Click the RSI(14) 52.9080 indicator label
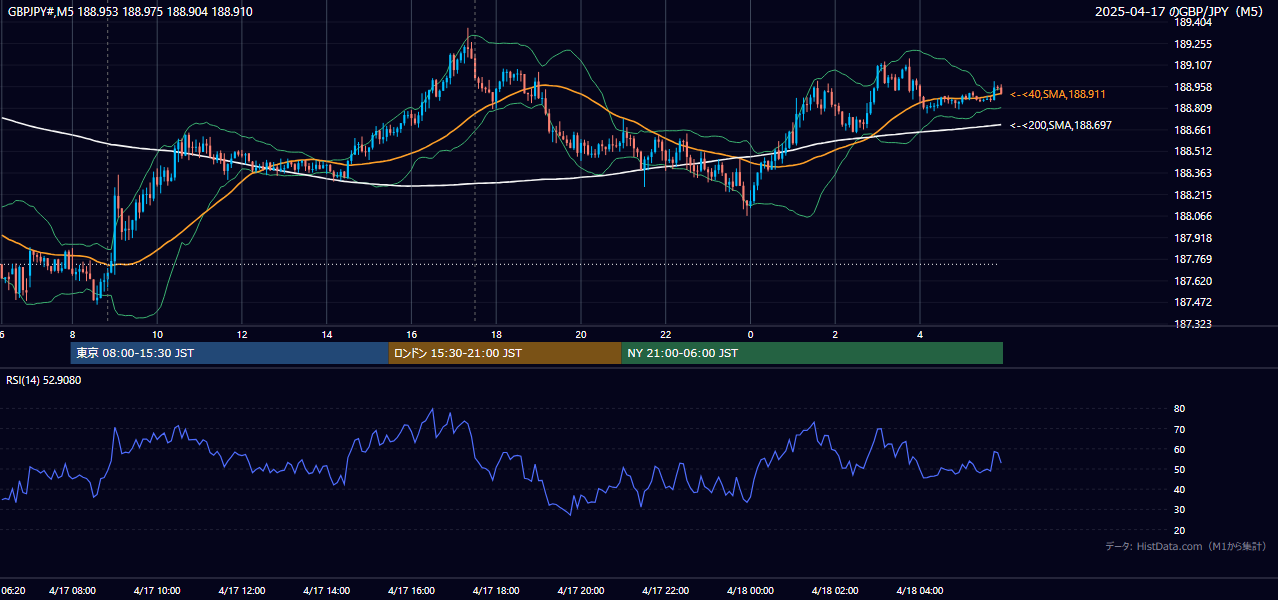The width and height of the screenshot is (1278, 600). tap(44, 380)
